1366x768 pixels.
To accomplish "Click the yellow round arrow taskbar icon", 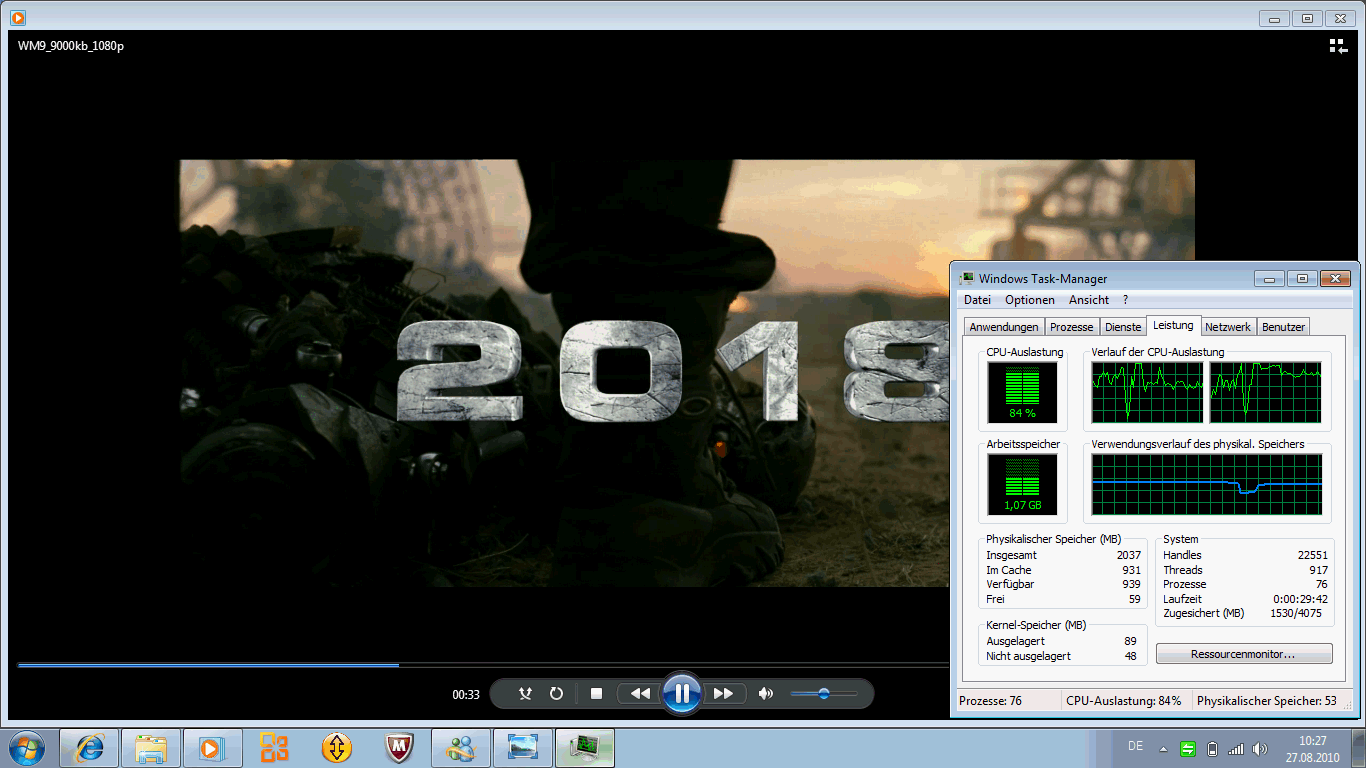I will click(x=337, y=747).
